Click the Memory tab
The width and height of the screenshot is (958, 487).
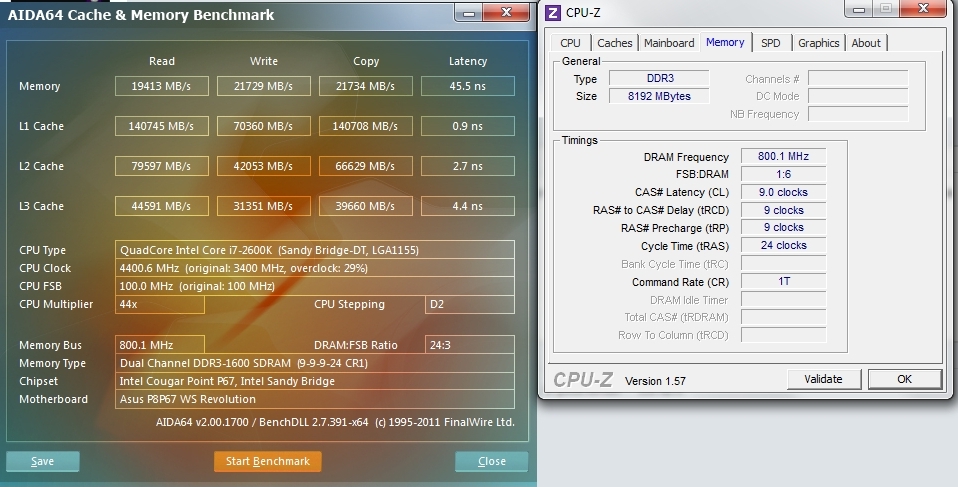[x=725, y=42]
